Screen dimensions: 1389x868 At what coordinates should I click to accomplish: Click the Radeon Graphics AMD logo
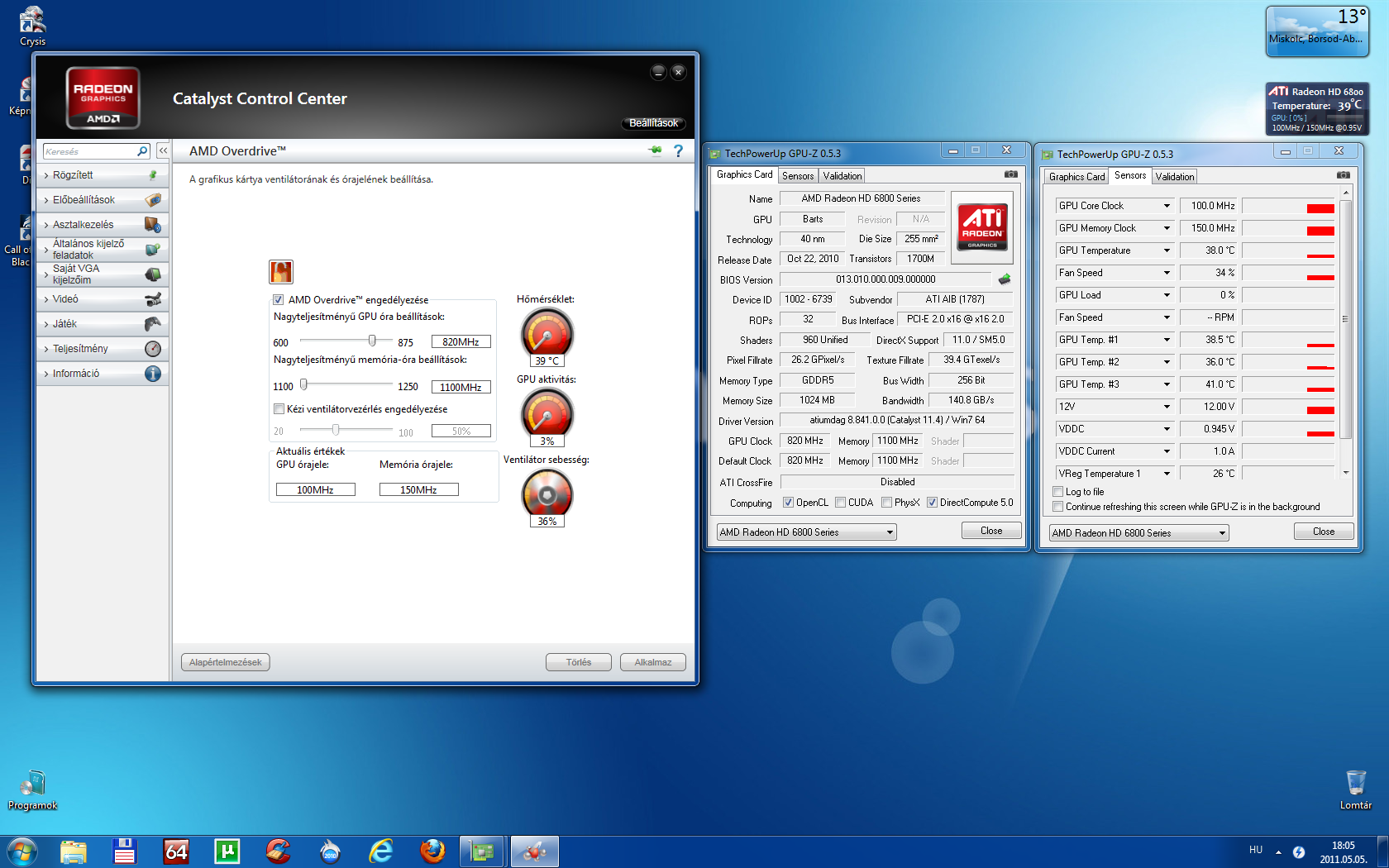click(103, 98)
